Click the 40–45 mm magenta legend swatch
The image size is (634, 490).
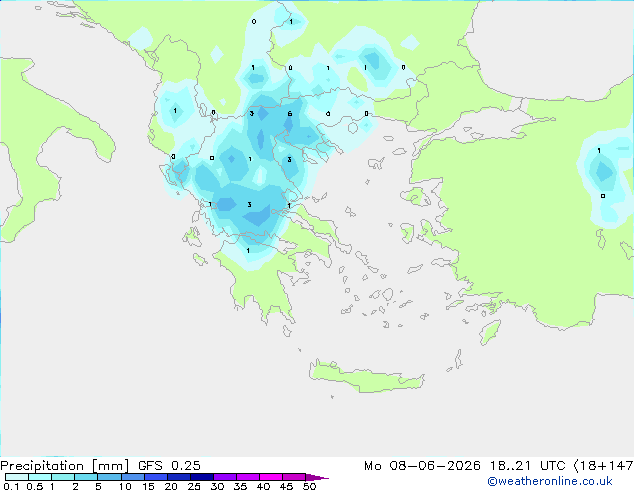click(271, 477)
